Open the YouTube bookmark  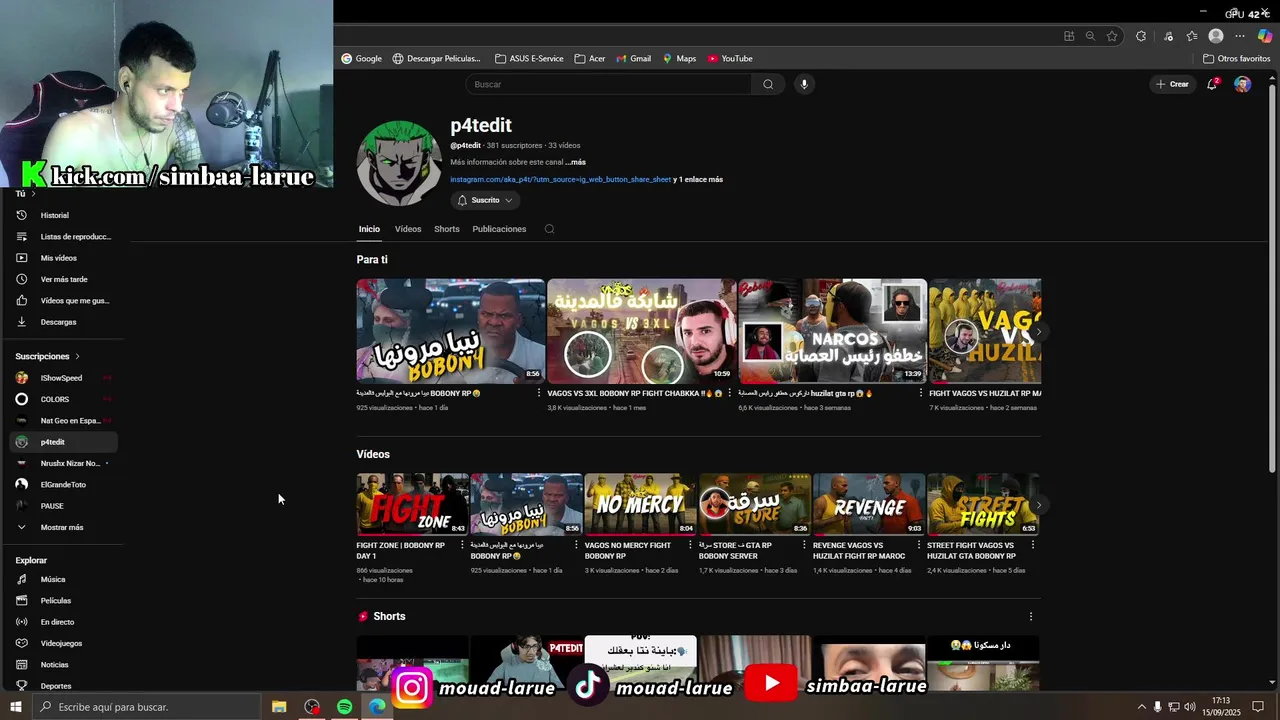[x=730, y=58]
